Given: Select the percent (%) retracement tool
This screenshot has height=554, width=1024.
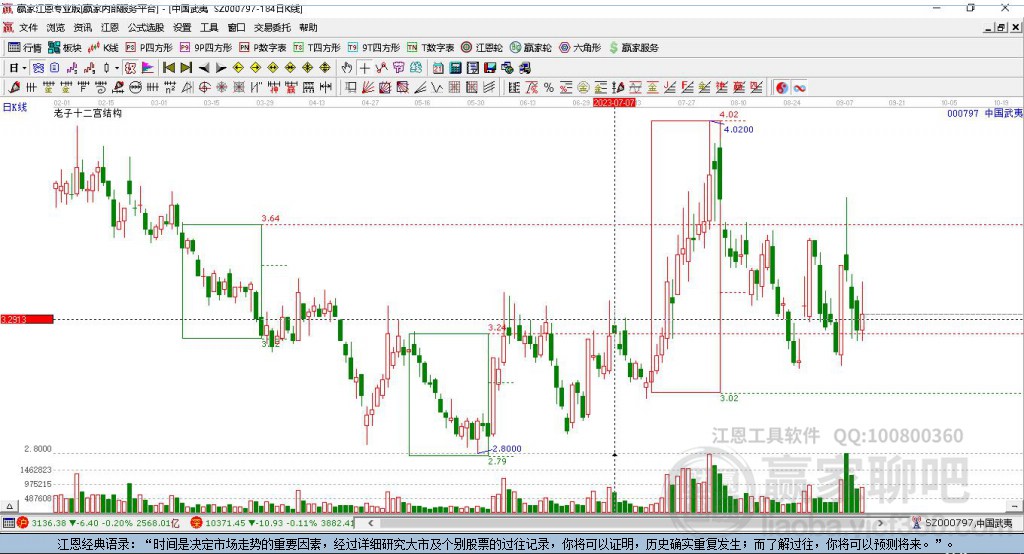Looking at the screenshot, I should point(549,87).
